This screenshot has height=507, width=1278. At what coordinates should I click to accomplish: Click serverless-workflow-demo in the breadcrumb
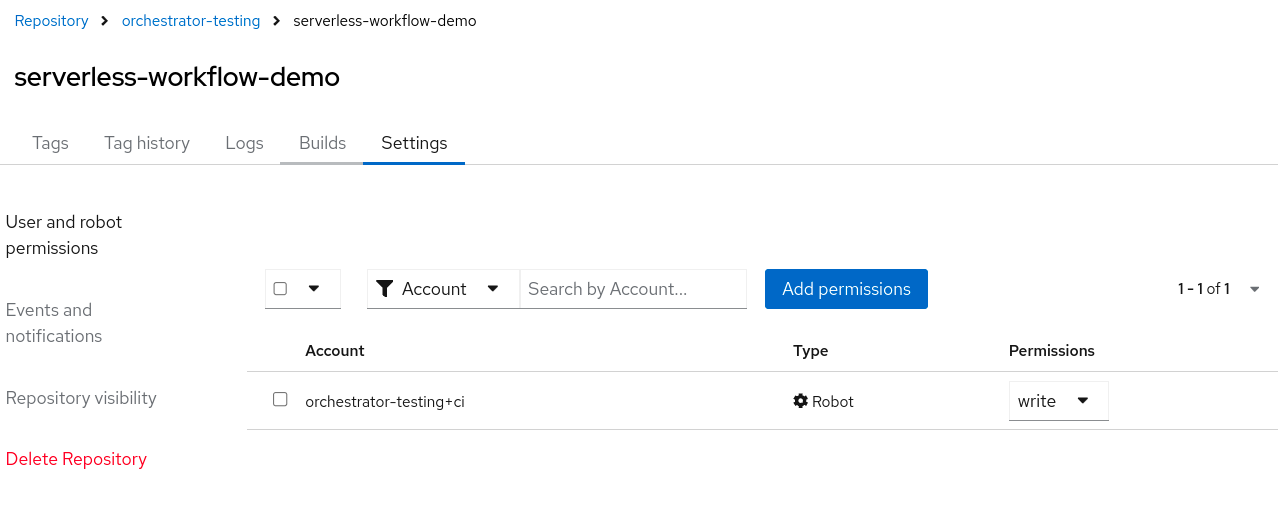point(385,21)
